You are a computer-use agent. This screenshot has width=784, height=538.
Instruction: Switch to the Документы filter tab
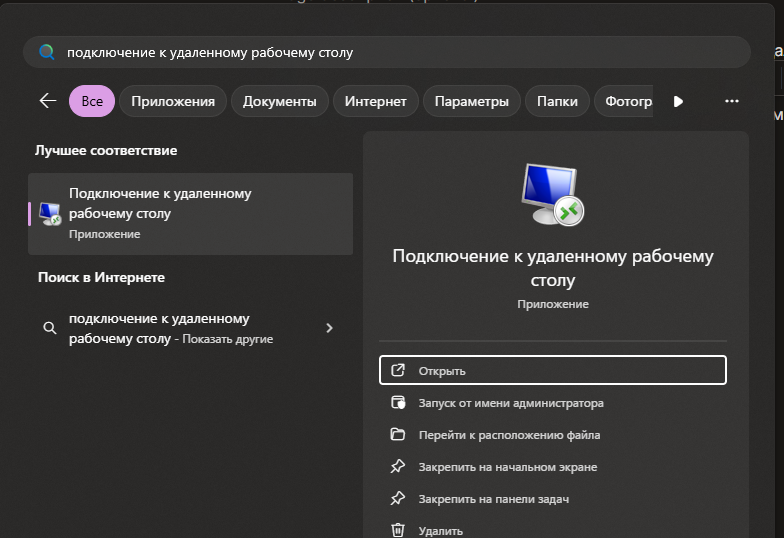[280, 101]
